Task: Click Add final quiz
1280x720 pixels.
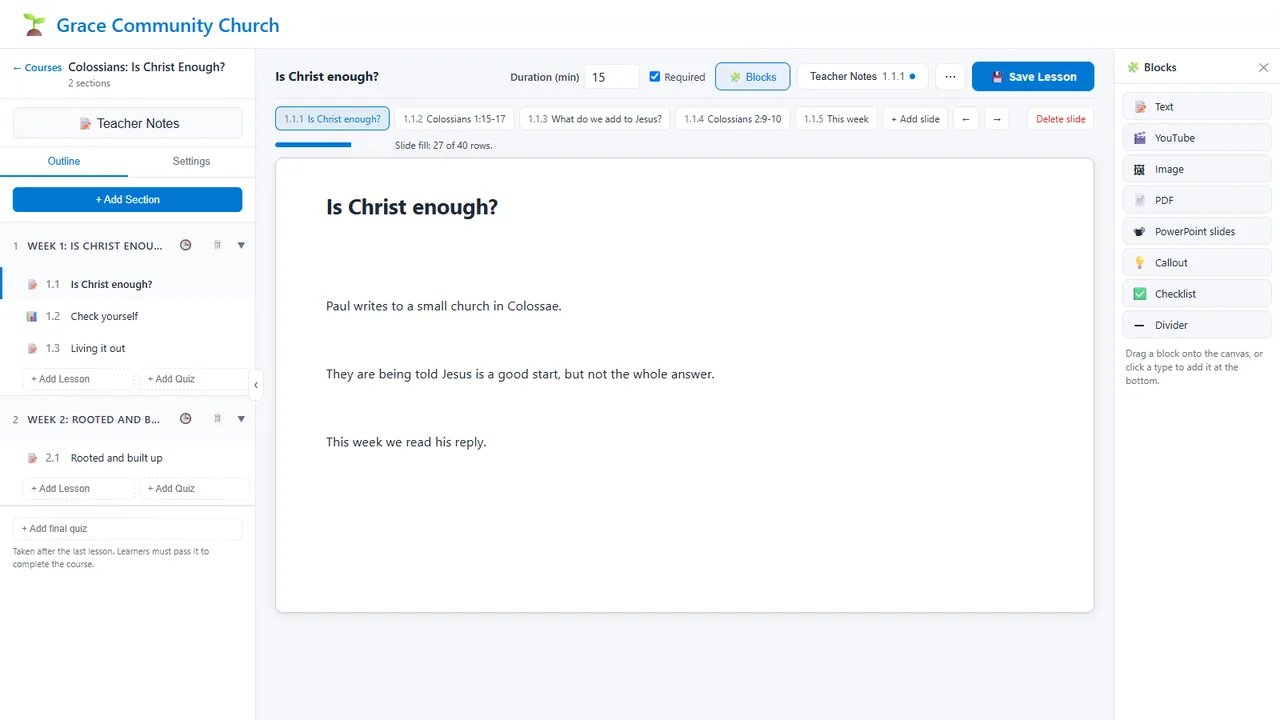Action: pyautogui.click(x=128, y=528)
